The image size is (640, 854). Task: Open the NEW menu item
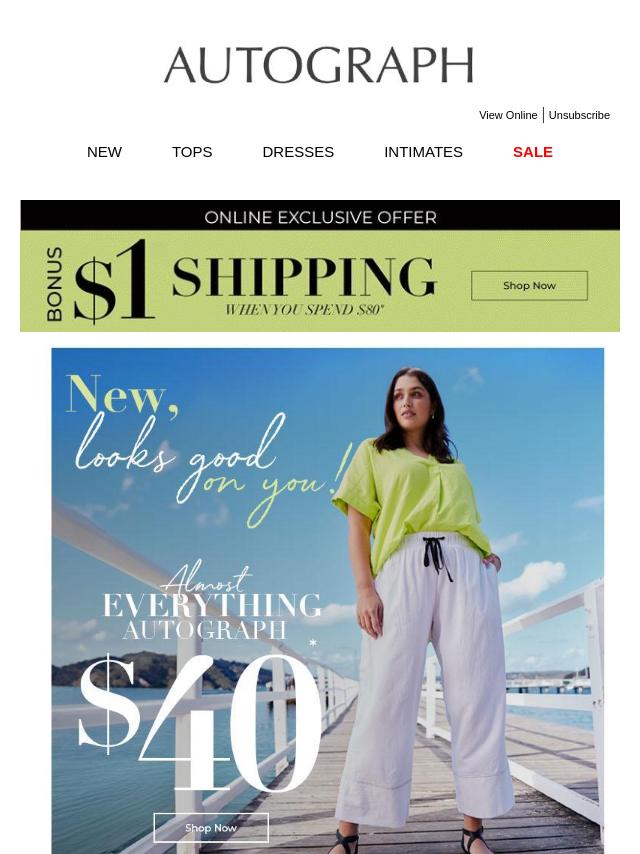[104, 152]
